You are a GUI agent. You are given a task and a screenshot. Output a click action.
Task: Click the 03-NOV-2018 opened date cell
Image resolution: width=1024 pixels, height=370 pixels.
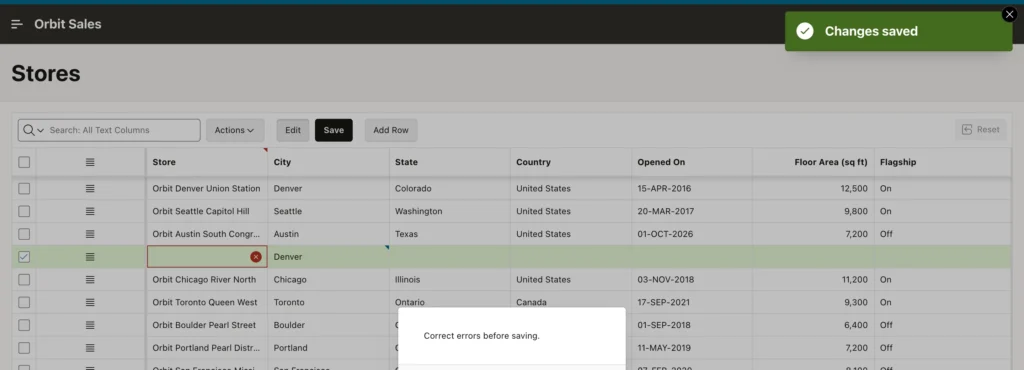pos(692,279)
